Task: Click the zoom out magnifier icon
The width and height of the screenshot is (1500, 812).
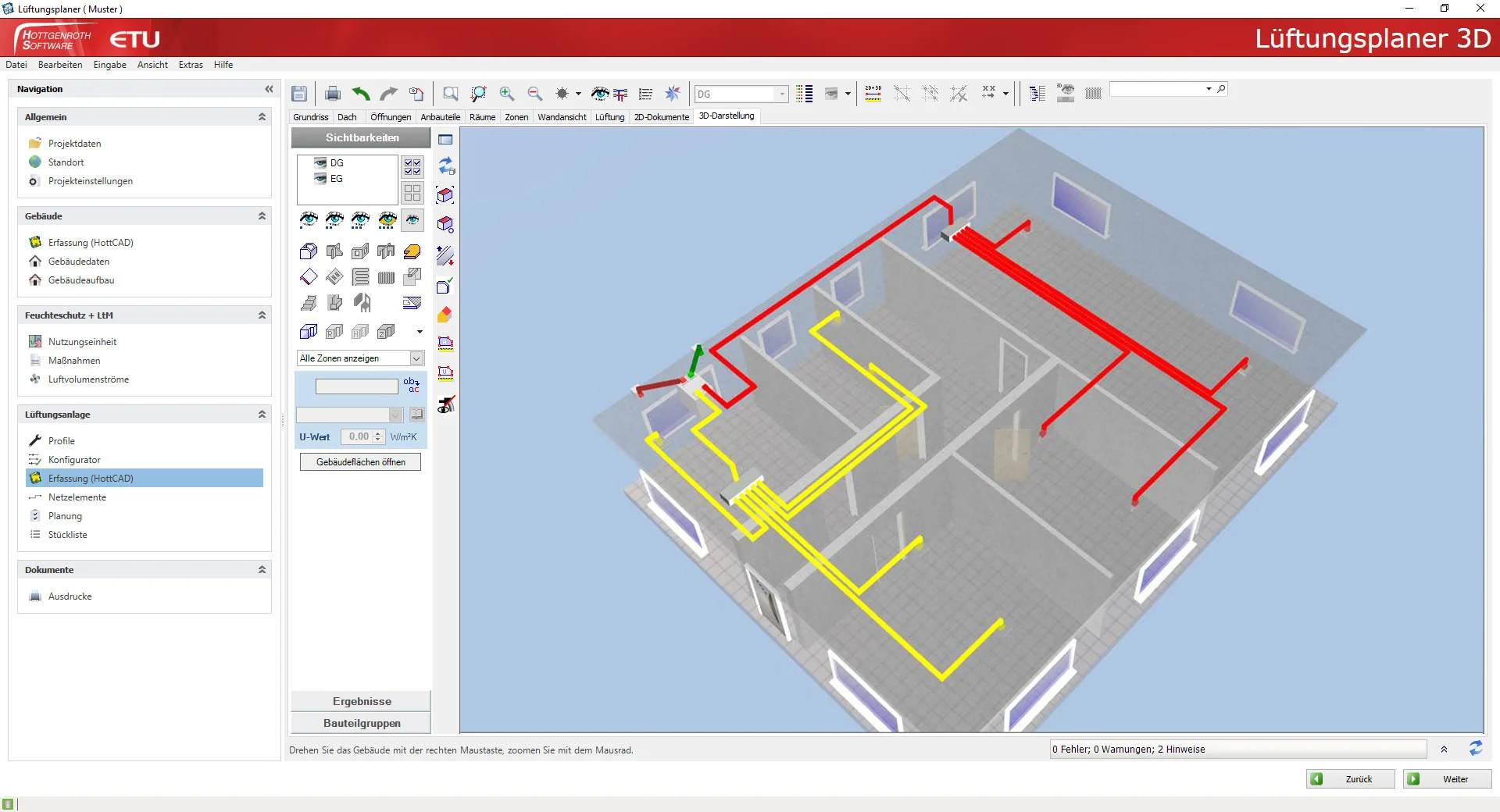Action: tap(535, 94)
